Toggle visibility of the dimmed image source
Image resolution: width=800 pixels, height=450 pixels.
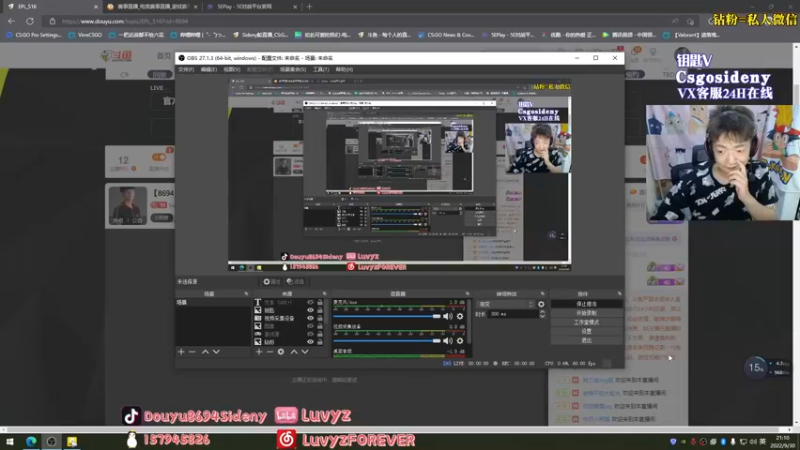(310, 326)
